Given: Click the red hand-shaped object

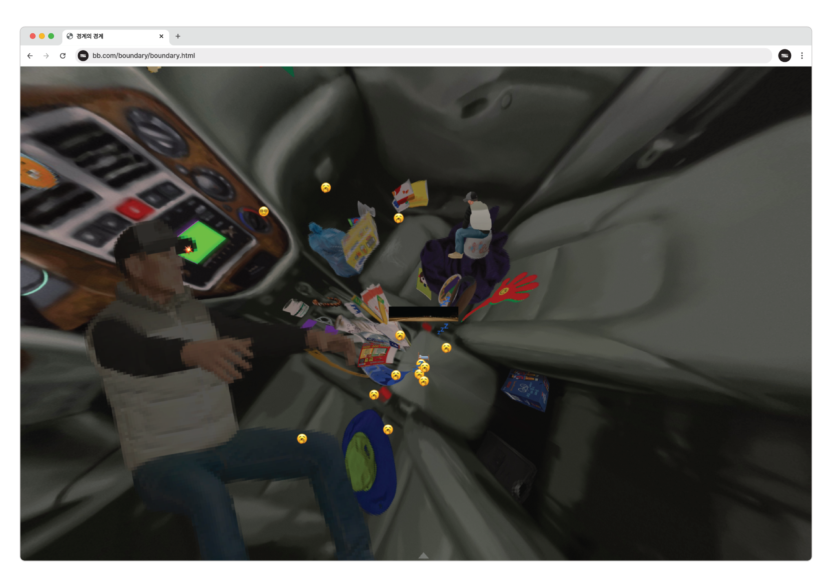Looking at the screenshot, I should coord(507,291).
